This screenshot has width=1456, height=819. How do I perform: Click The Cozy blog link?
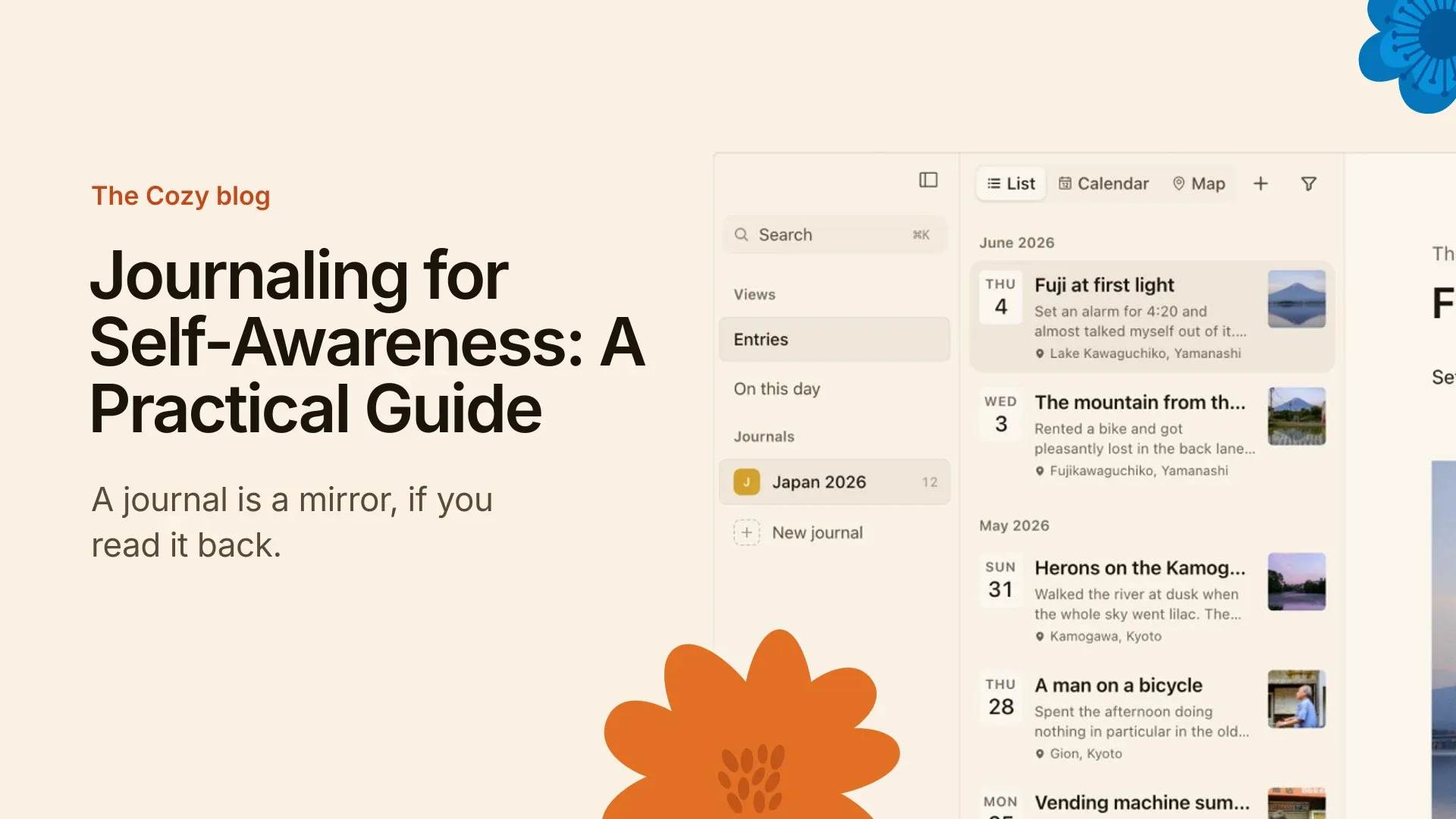tap(180, 196)
